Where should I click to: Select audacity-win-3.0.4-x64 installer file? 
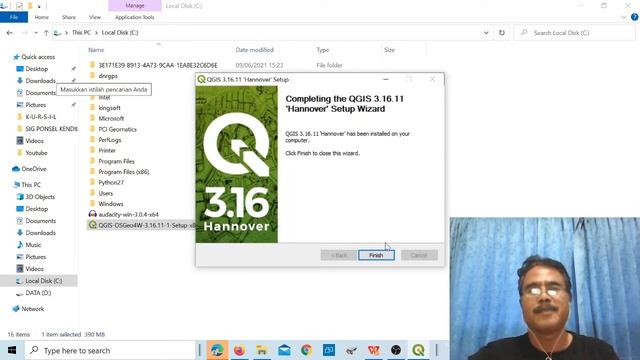pos(128,214)
